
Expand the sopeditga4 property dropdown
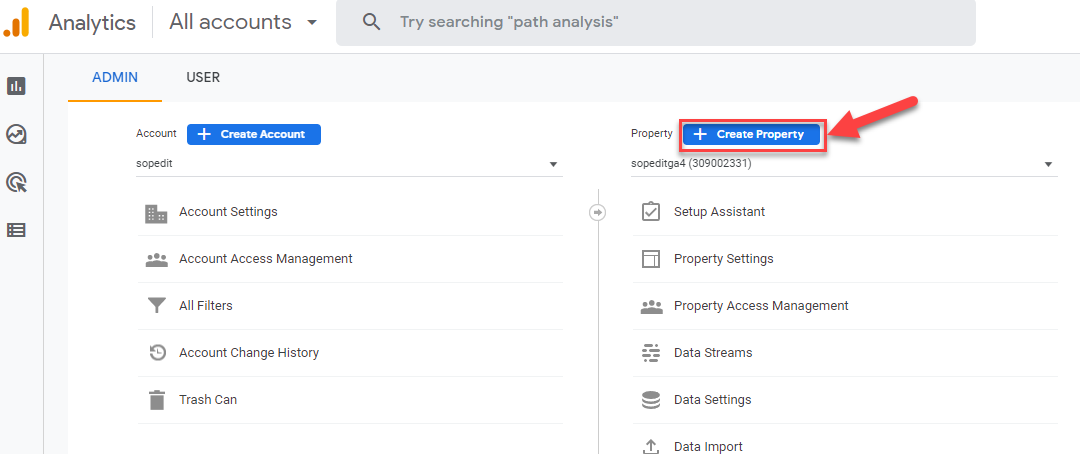click(x=844, y=165)
